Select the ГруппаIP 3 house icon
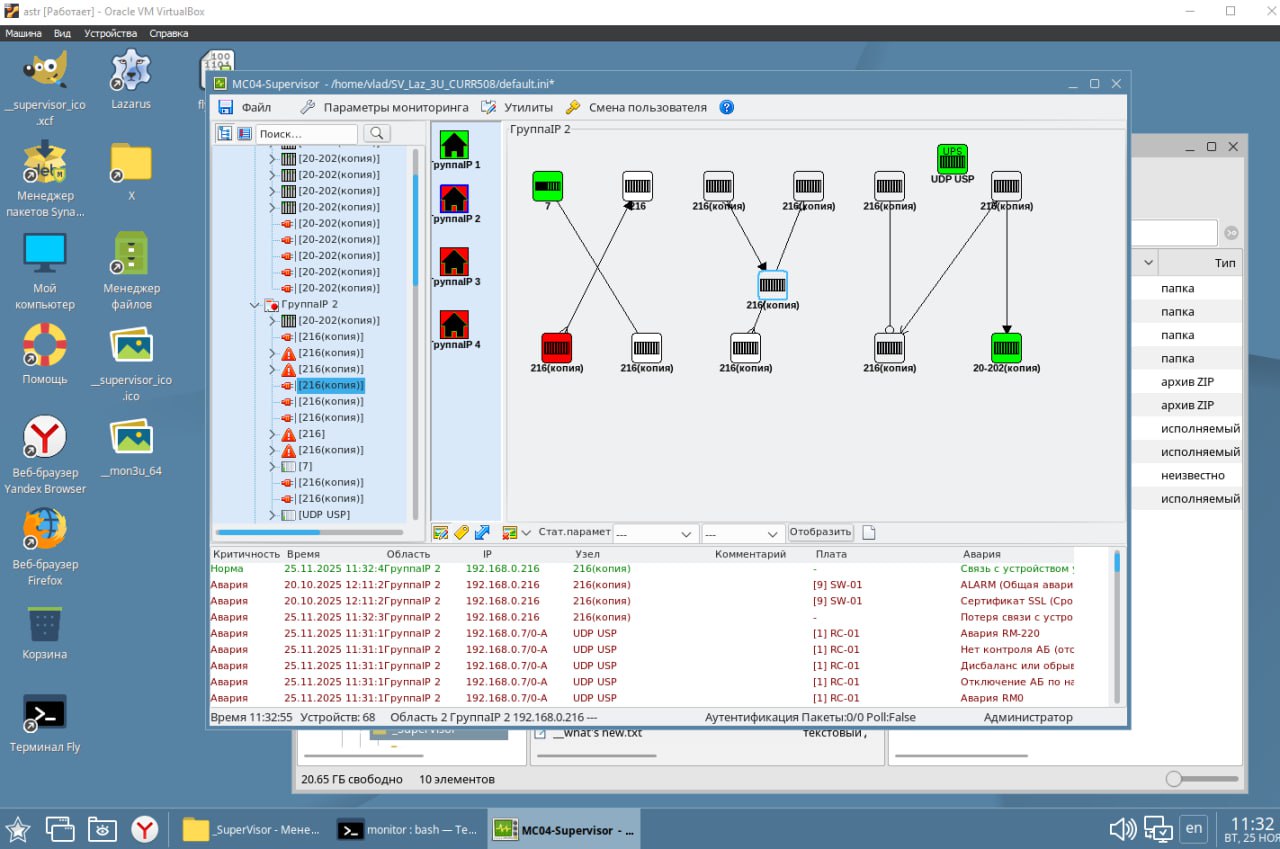Screen dimensions: 1280x849 [x=454, y=262]
